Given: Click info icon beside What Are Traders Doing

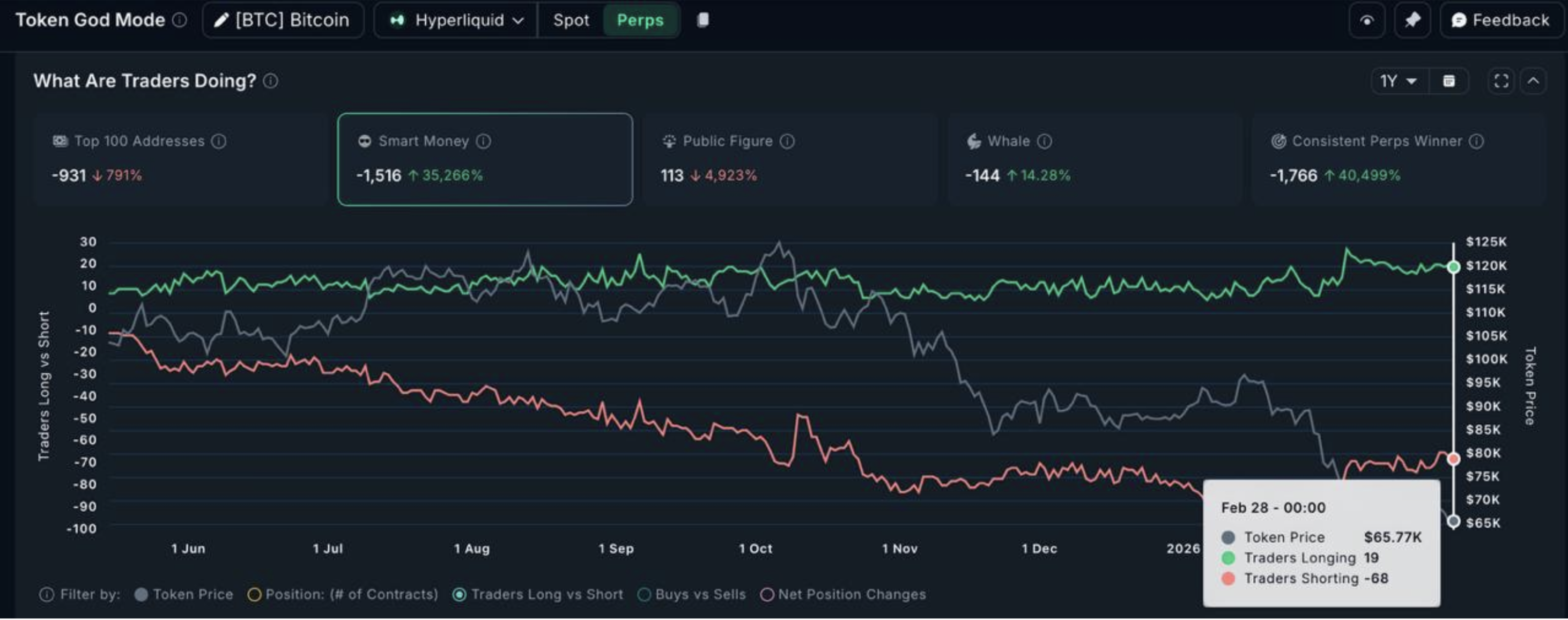Looking at the screenshot, I should 271,81.
